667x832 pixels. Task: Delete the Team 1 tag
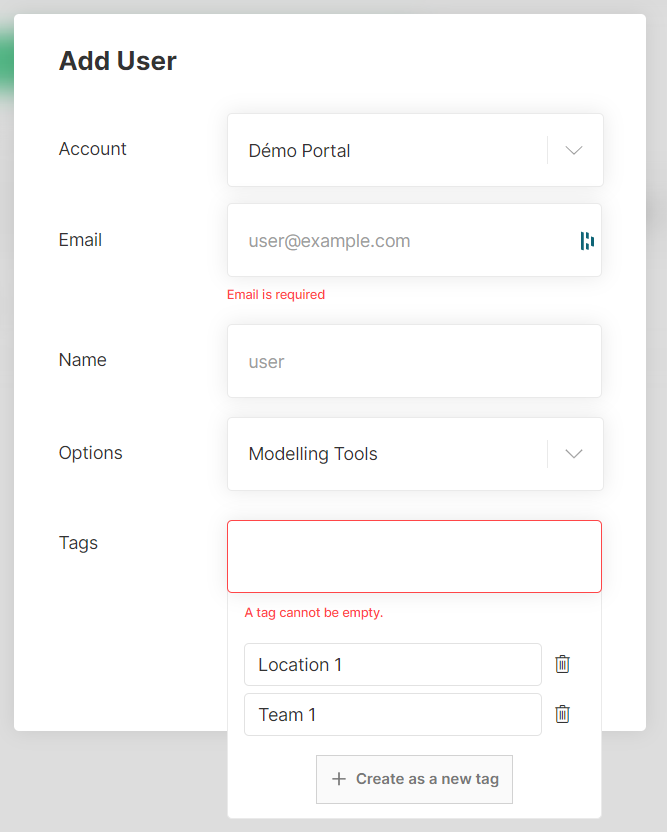point(562,714)
